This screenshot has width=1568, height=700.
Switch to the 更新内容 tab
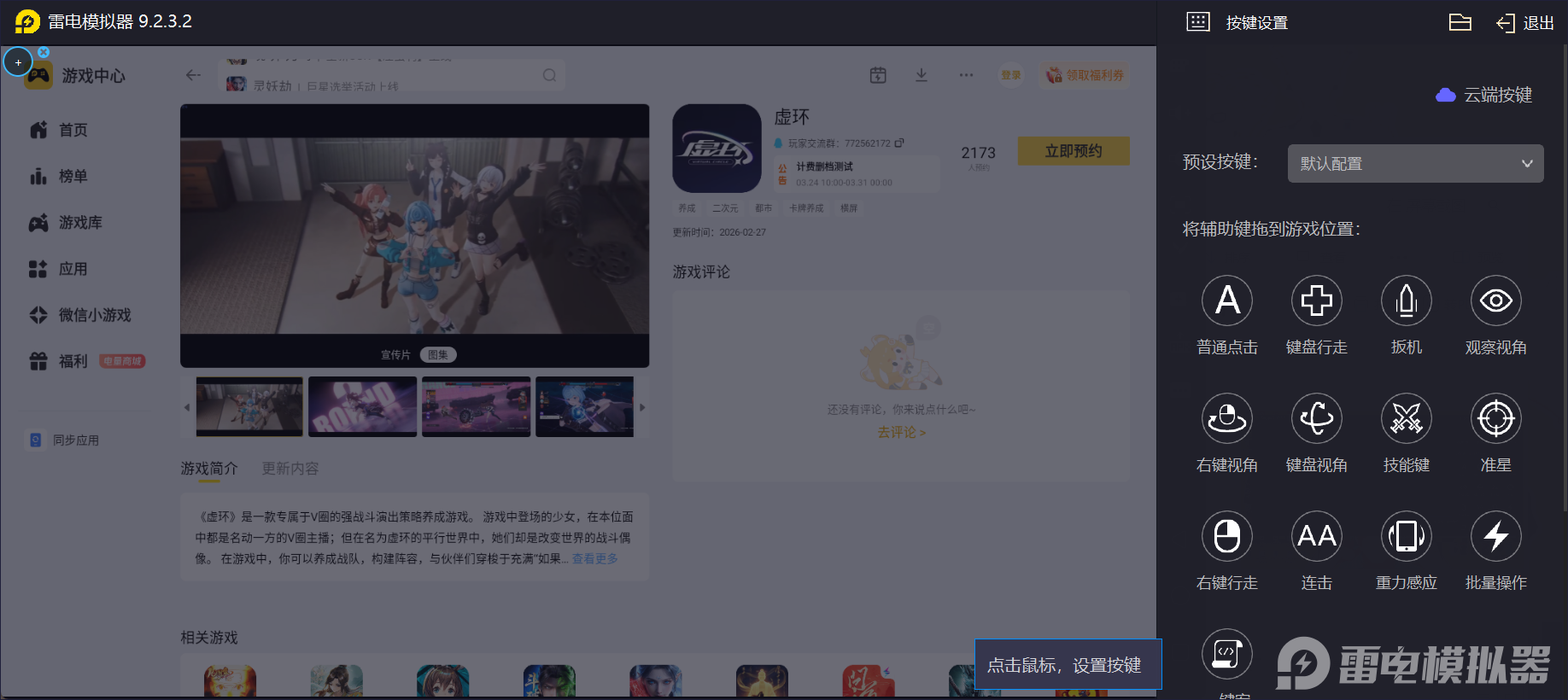pyautogui.click(x=290, y=469)
